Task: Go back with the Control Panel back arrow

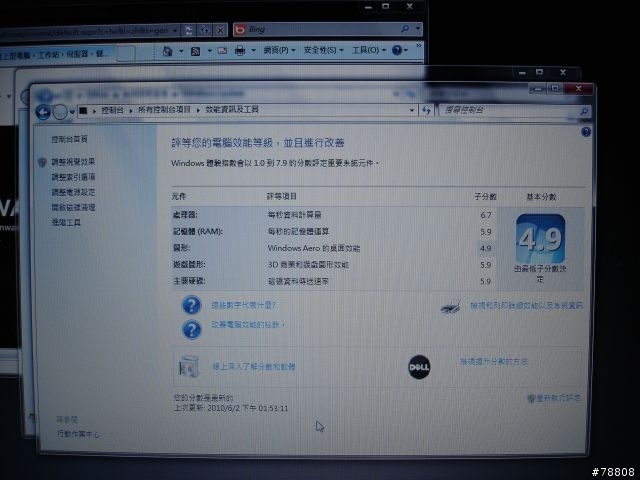Action: coord(43,112)
